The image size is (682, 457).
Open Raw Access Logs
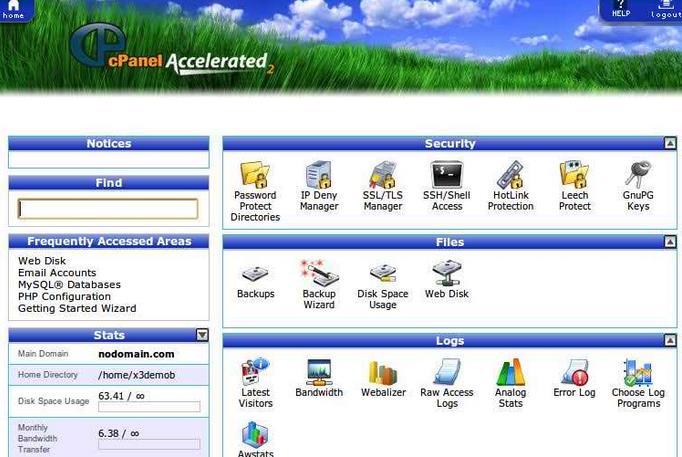(447, 384)
